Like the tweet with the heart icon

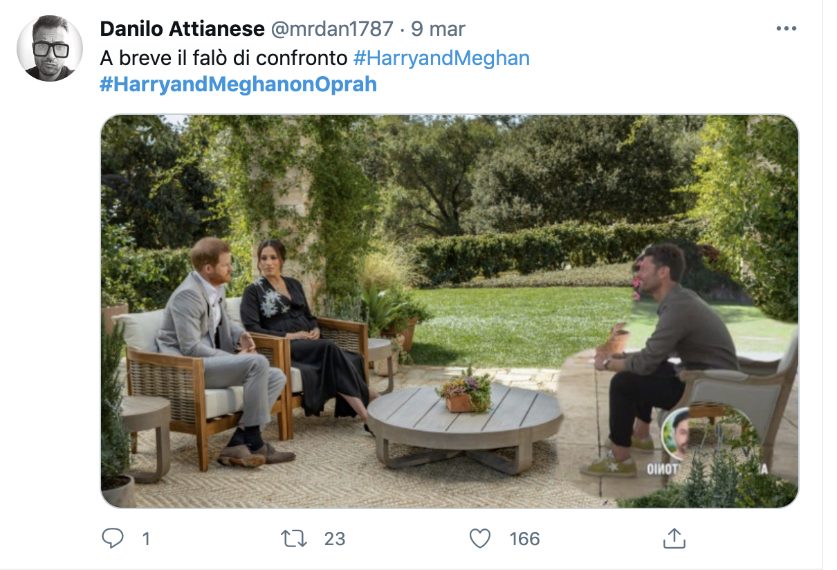[481, 538]
